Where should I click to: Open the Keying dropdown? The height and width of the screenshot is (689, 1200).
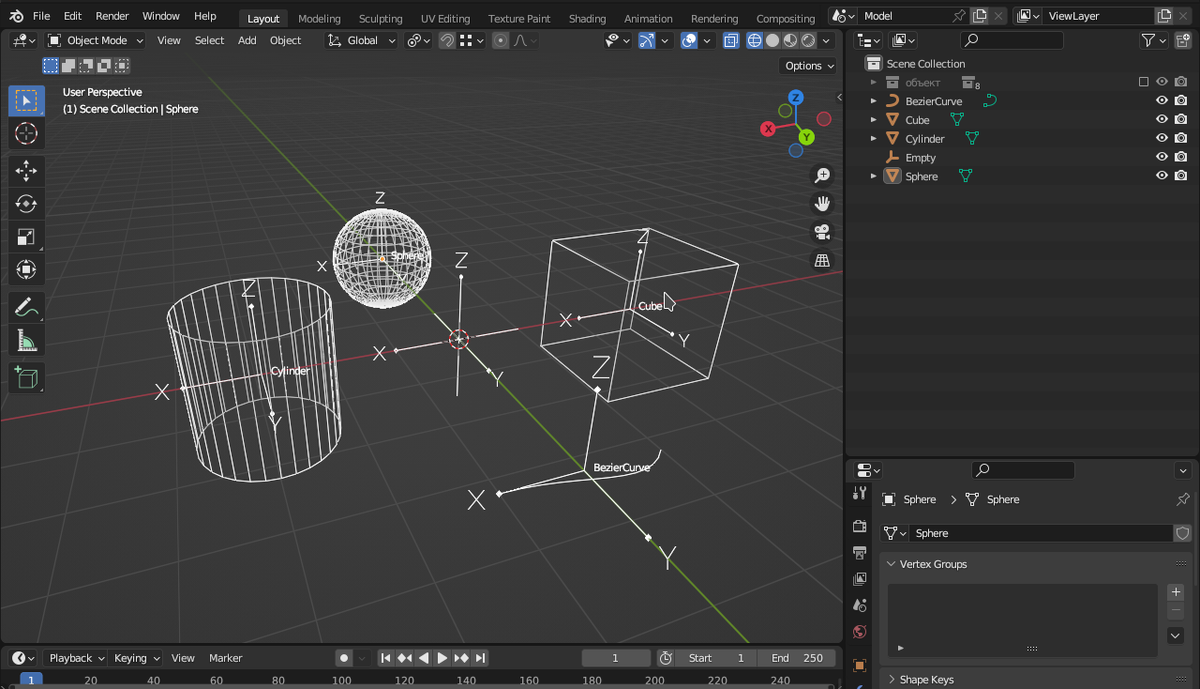(x=136, y=658)
